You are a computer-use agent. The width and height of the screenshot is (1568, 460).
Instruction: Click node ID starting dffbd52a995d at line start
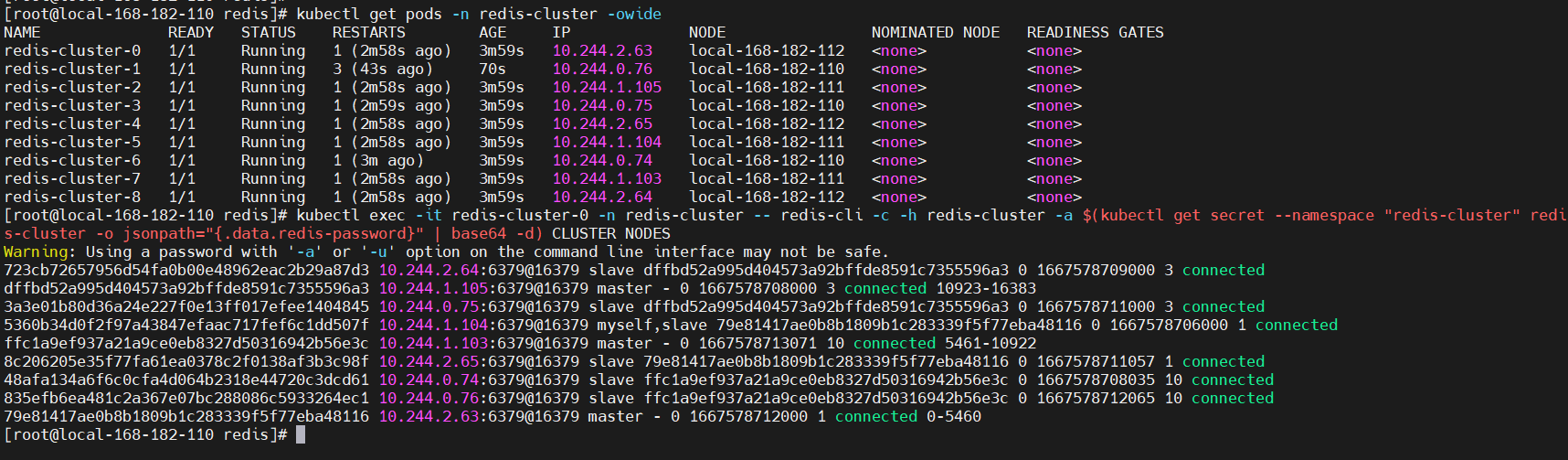point(186,288)
